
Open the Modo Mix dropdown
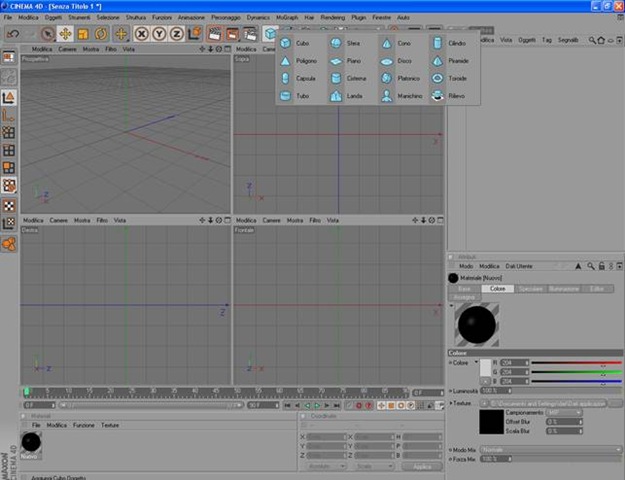click(551, 450)
